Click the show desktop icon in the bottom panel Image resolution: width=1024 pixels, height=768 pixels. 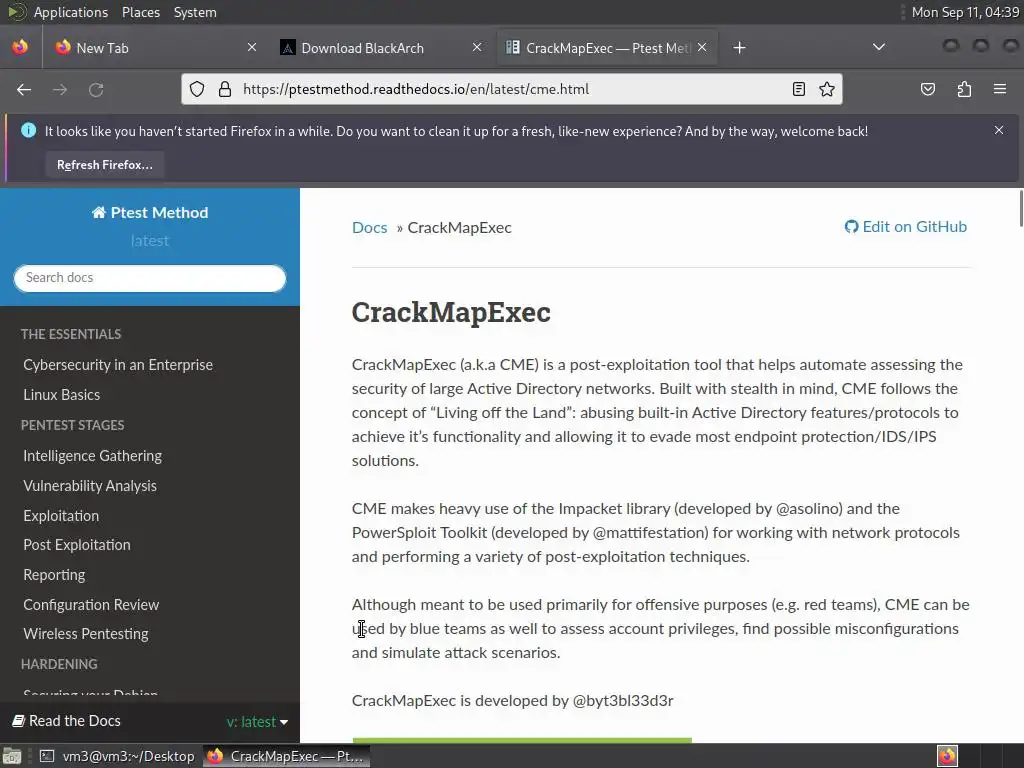[x=12, y=756]
